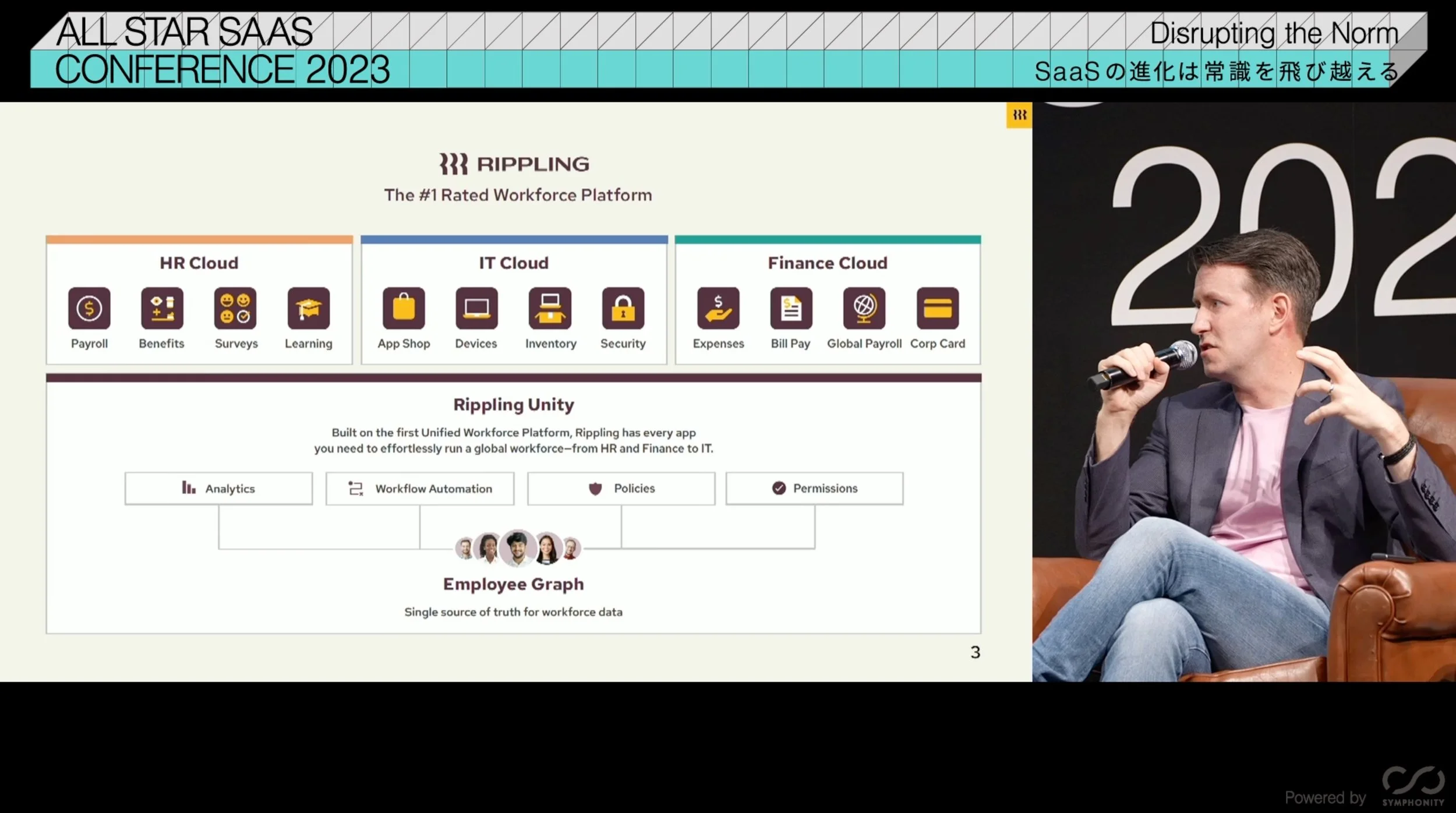Click the Analytics box
Screen dimensions: 1456x813
coord(218,488)
